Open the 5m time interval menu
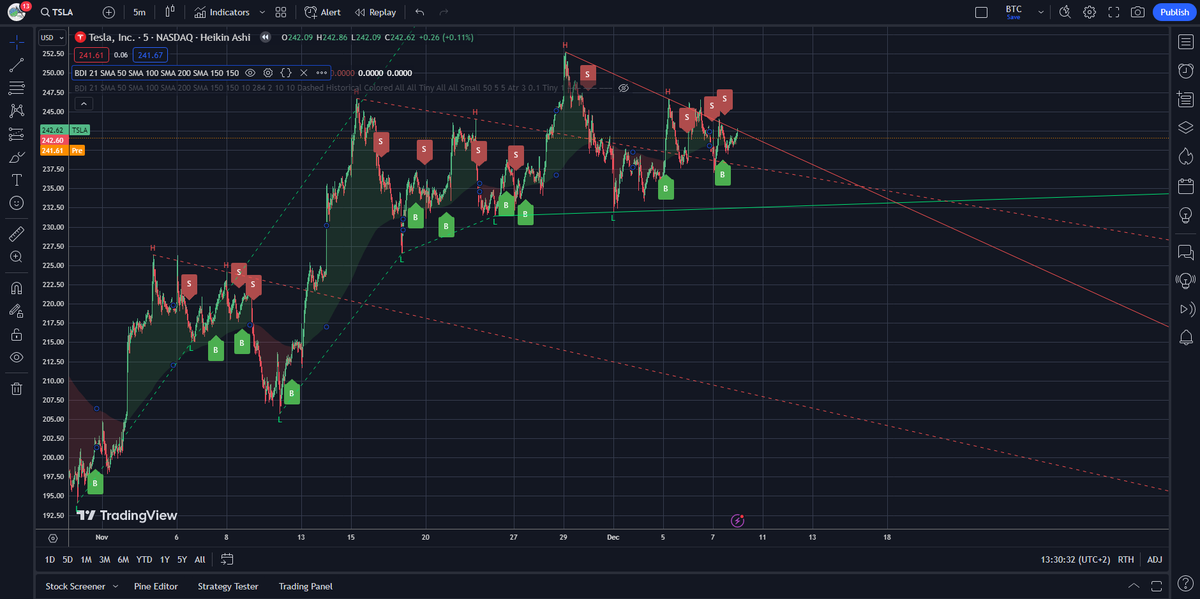This screenshot has width=1200, height=599. (139, 12)
